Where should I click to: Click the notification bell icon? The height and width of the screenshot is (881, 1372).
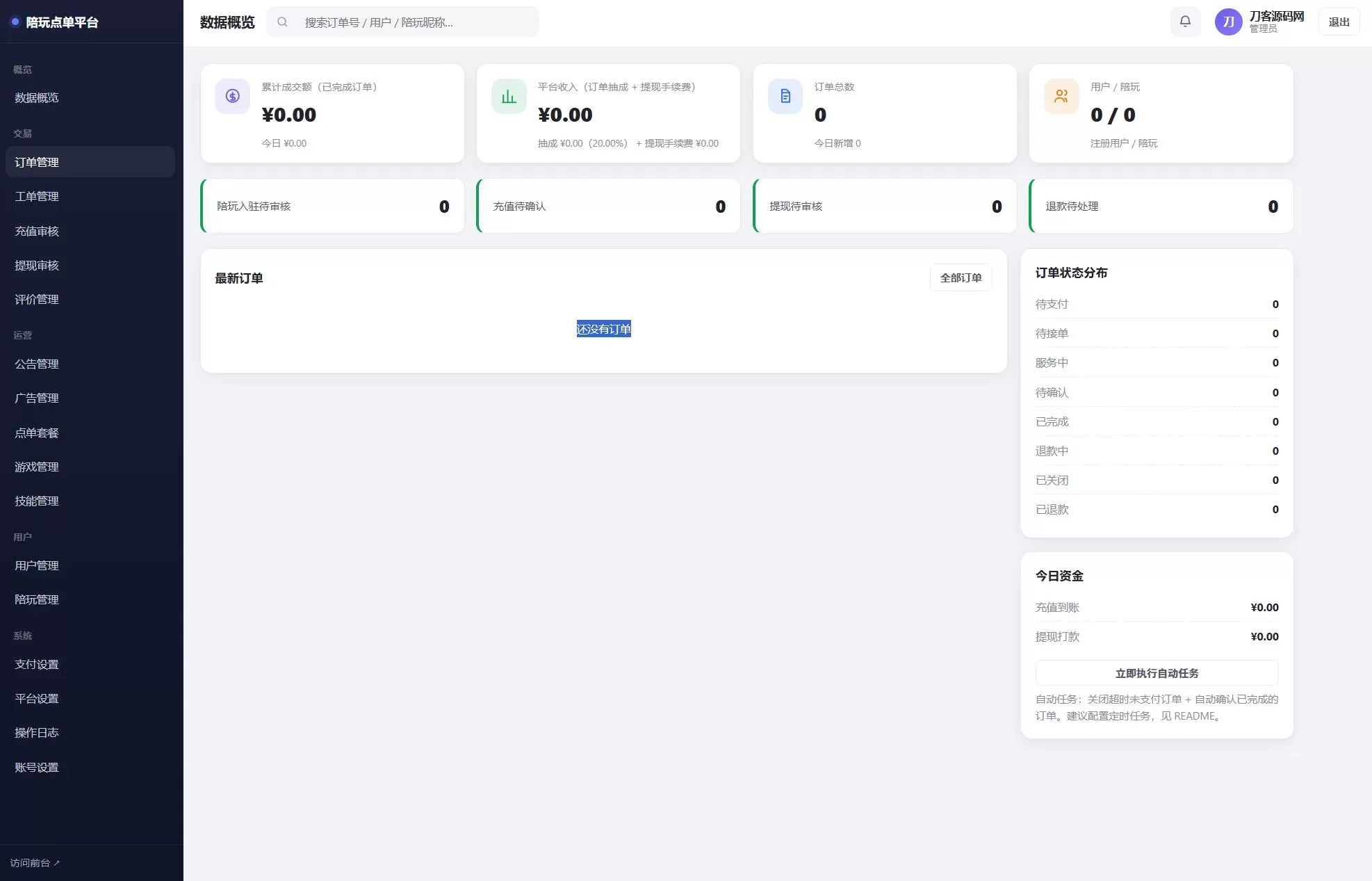coord(1185,22)
